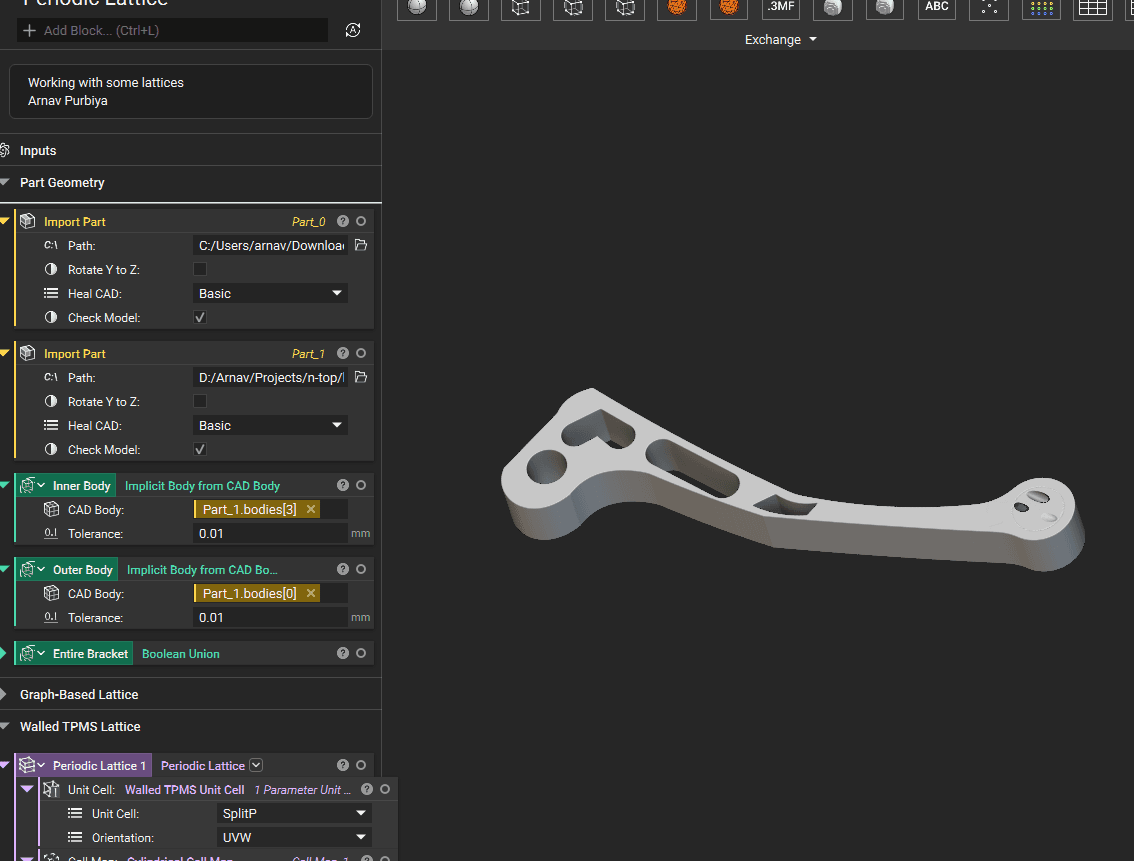Open the SplitP Unit Cell dropdown
Image resolution: width=1134 pixels, height=861 pixels.
click(293, 813)
